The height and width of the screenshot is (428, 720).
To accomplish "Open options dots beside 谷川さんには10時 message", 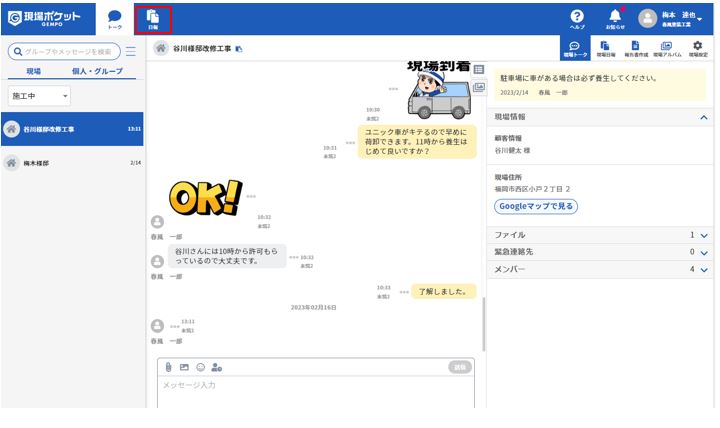I will click(x=293, y=257).
